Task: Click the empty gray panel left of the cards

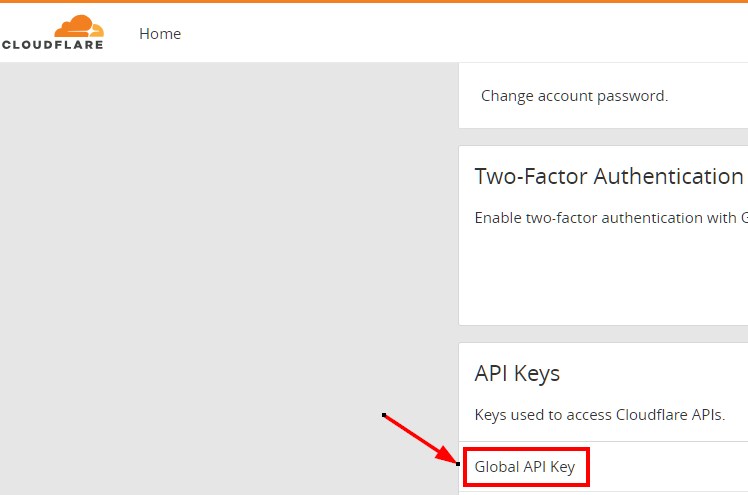Action: click(x=229, y=278)
